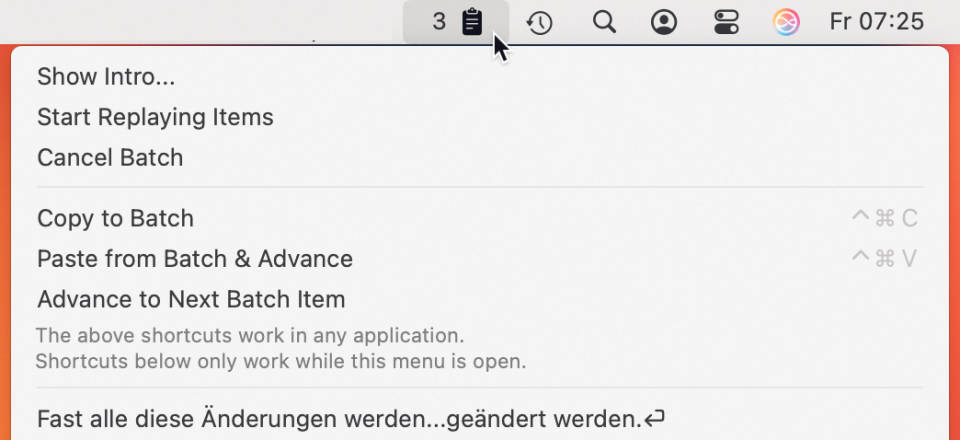The height and width of the screenshot is (440, 960).
Task: Open Control Center toggles icon
Action: coord(727,23)
